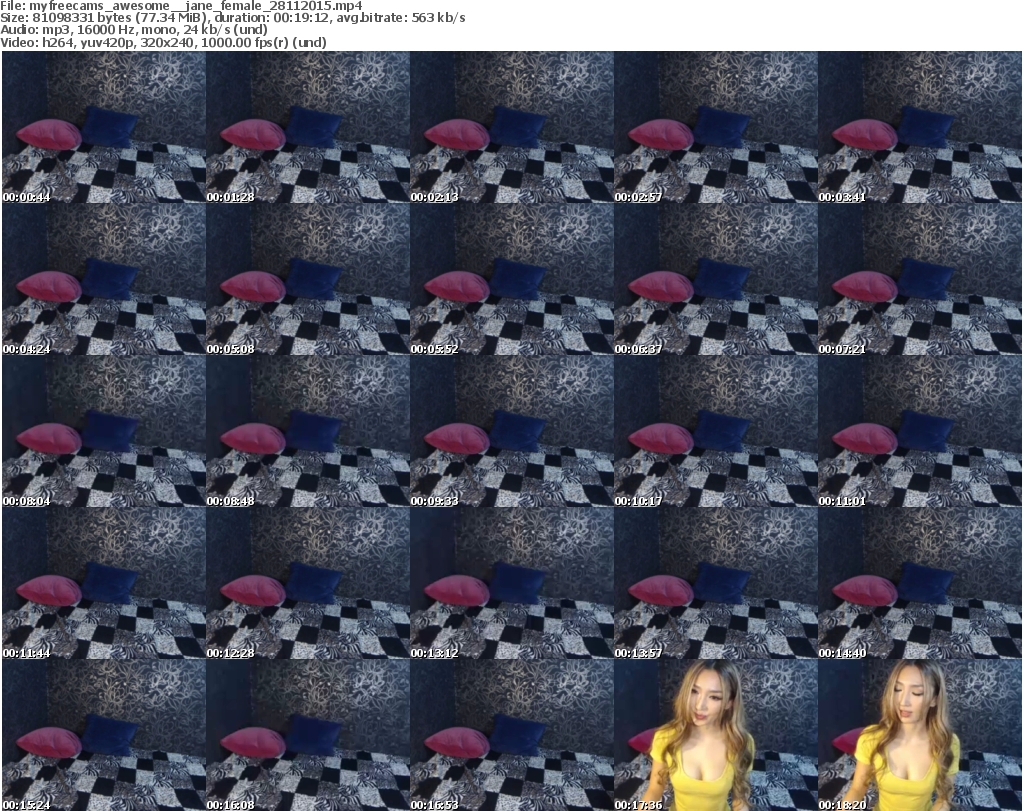Open the frame at timestamp 00:02:13
This screenshot has width=1024, height=811.
pos(511,127)
